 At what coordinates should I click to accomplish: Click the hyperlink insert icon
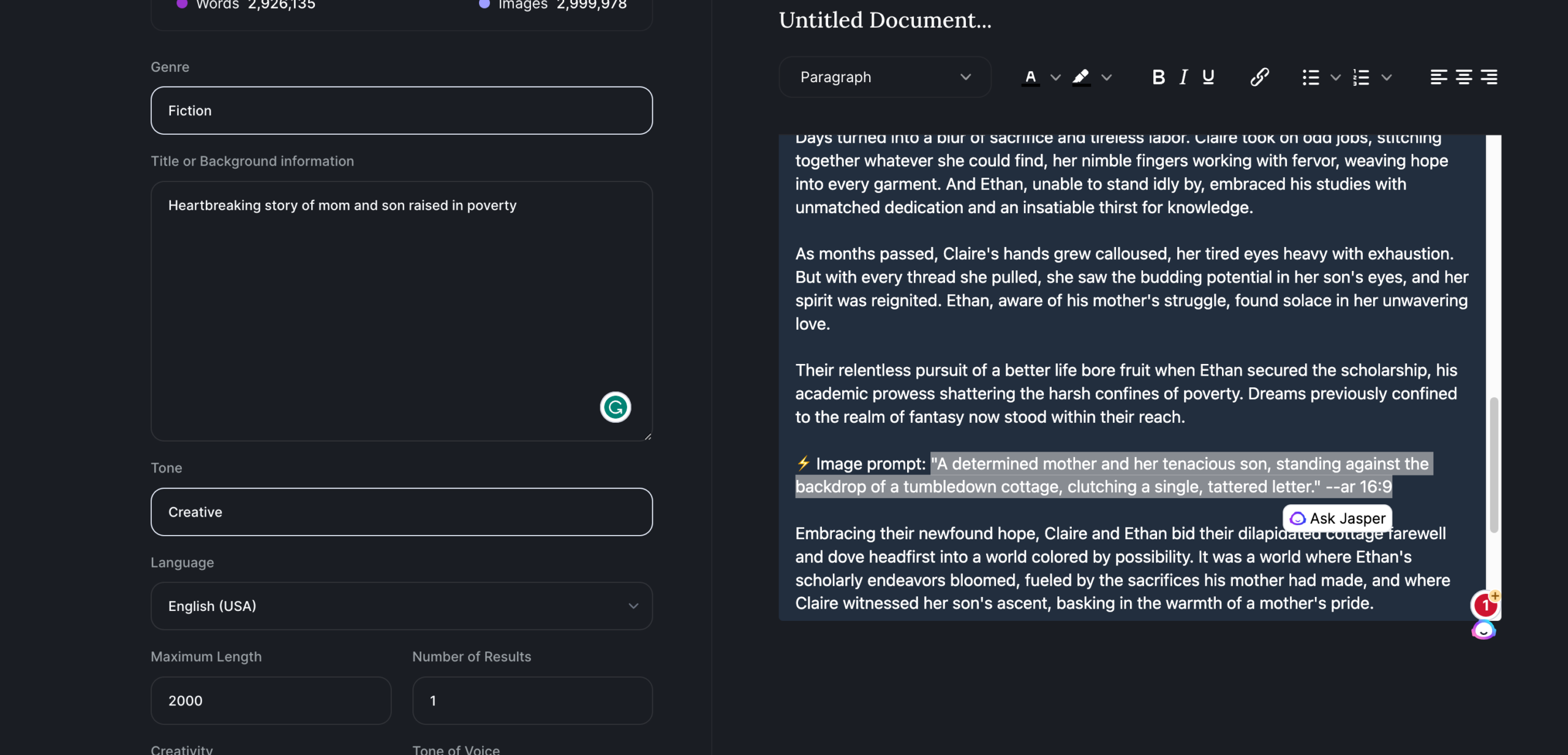click(1259, 76)
